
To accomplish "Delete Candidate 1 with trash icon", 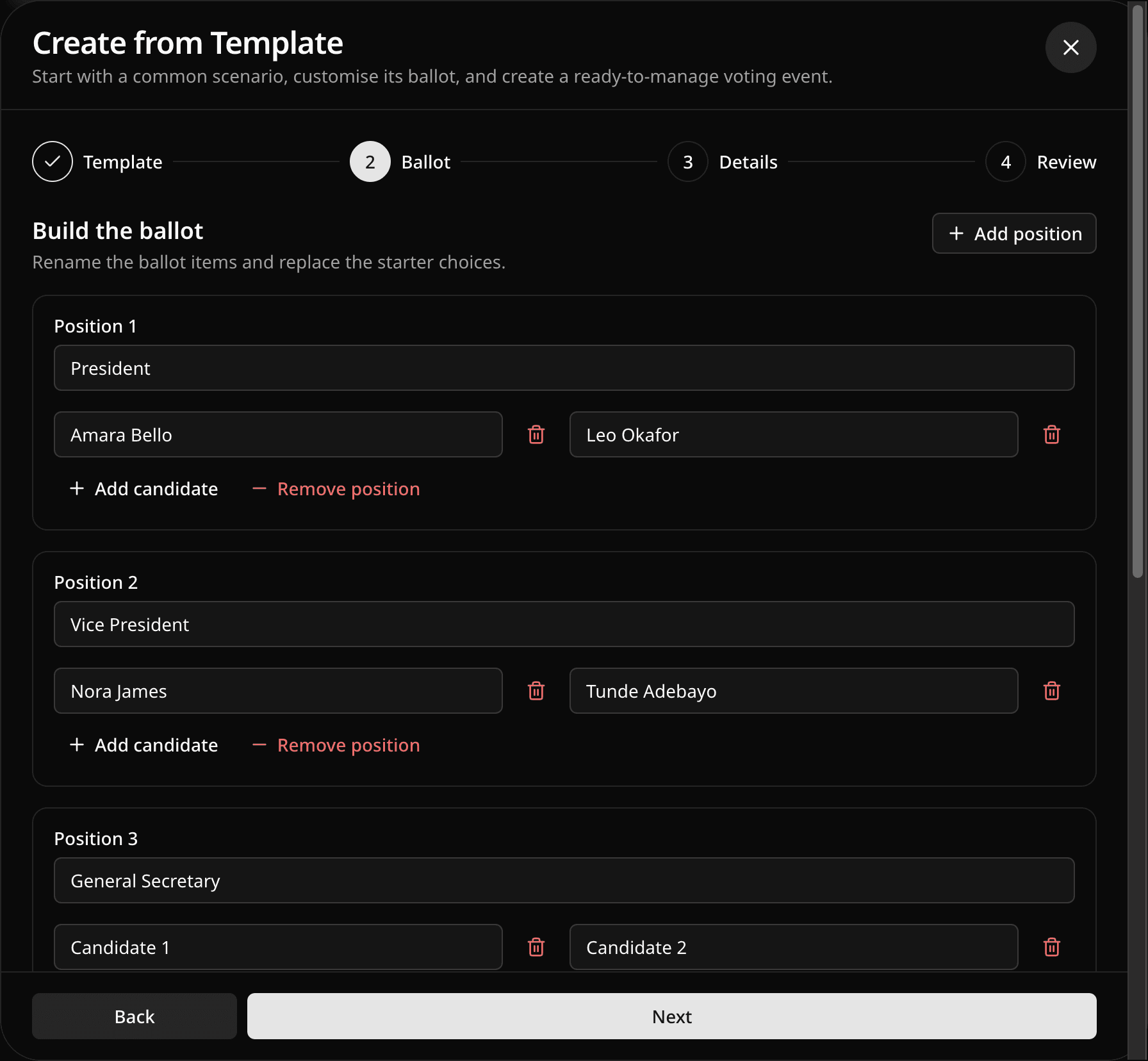I will (x=536, y=947).
